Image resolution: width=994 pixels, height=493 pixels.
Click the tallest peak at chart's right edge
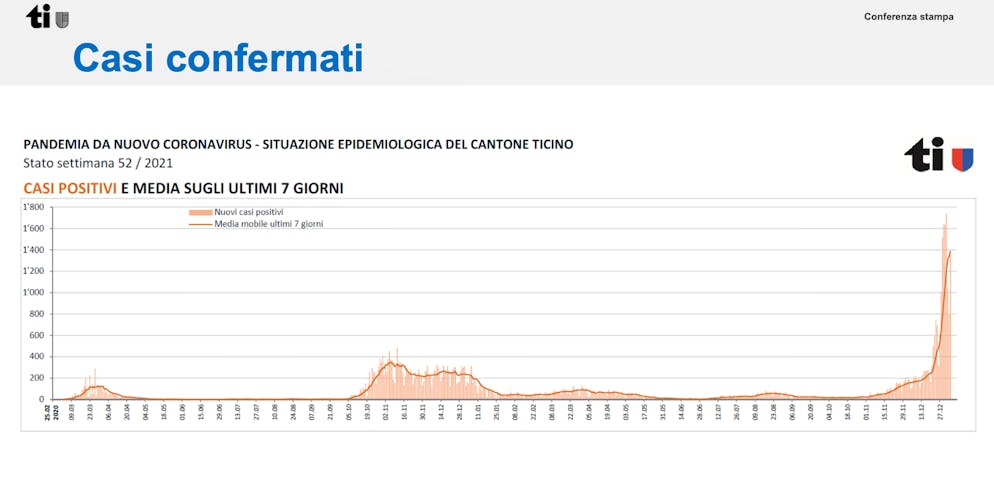946,215
